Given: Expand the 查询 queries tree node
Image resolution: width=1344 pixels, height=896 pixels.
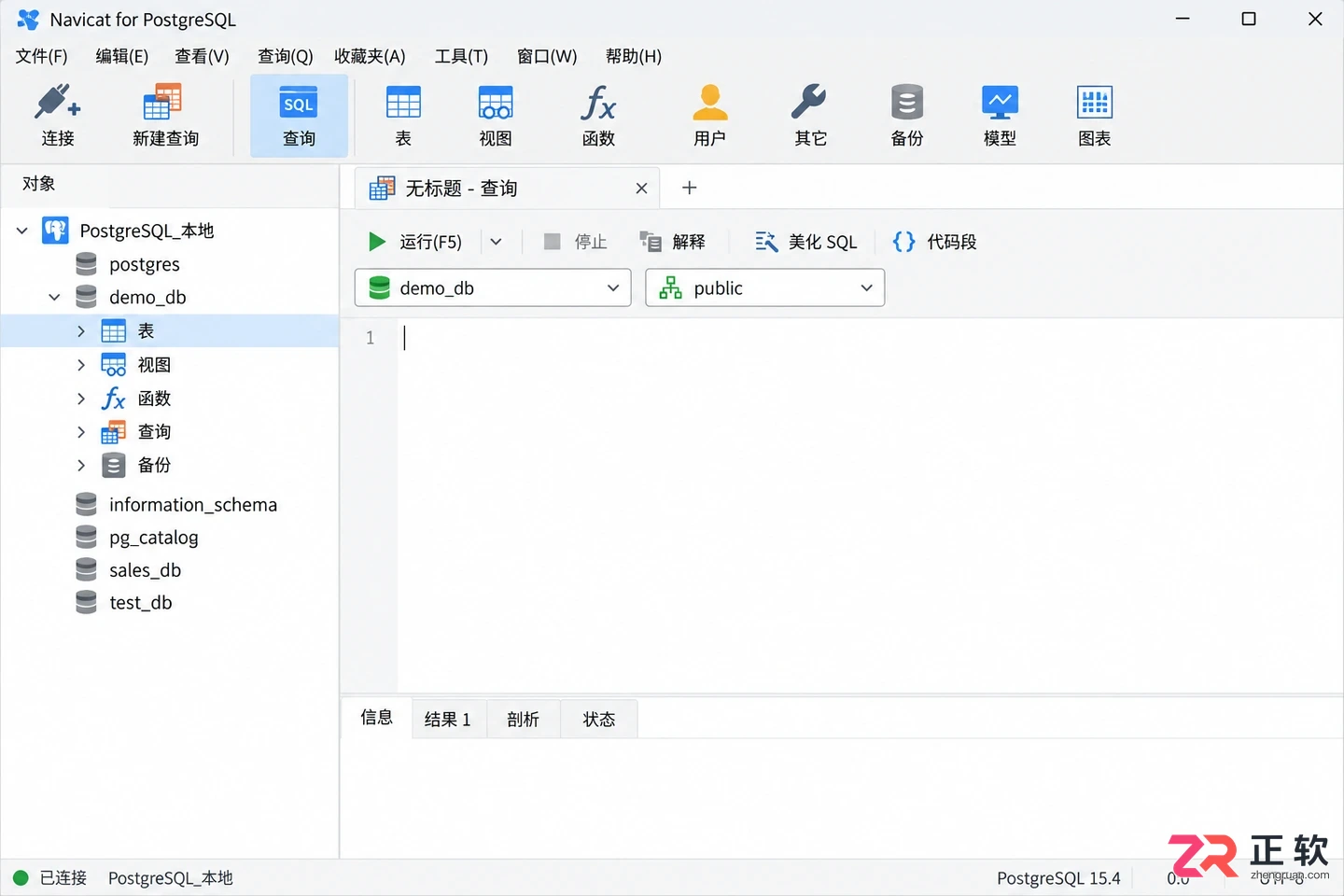Looking at the screenshot, I should pos(81,432).
